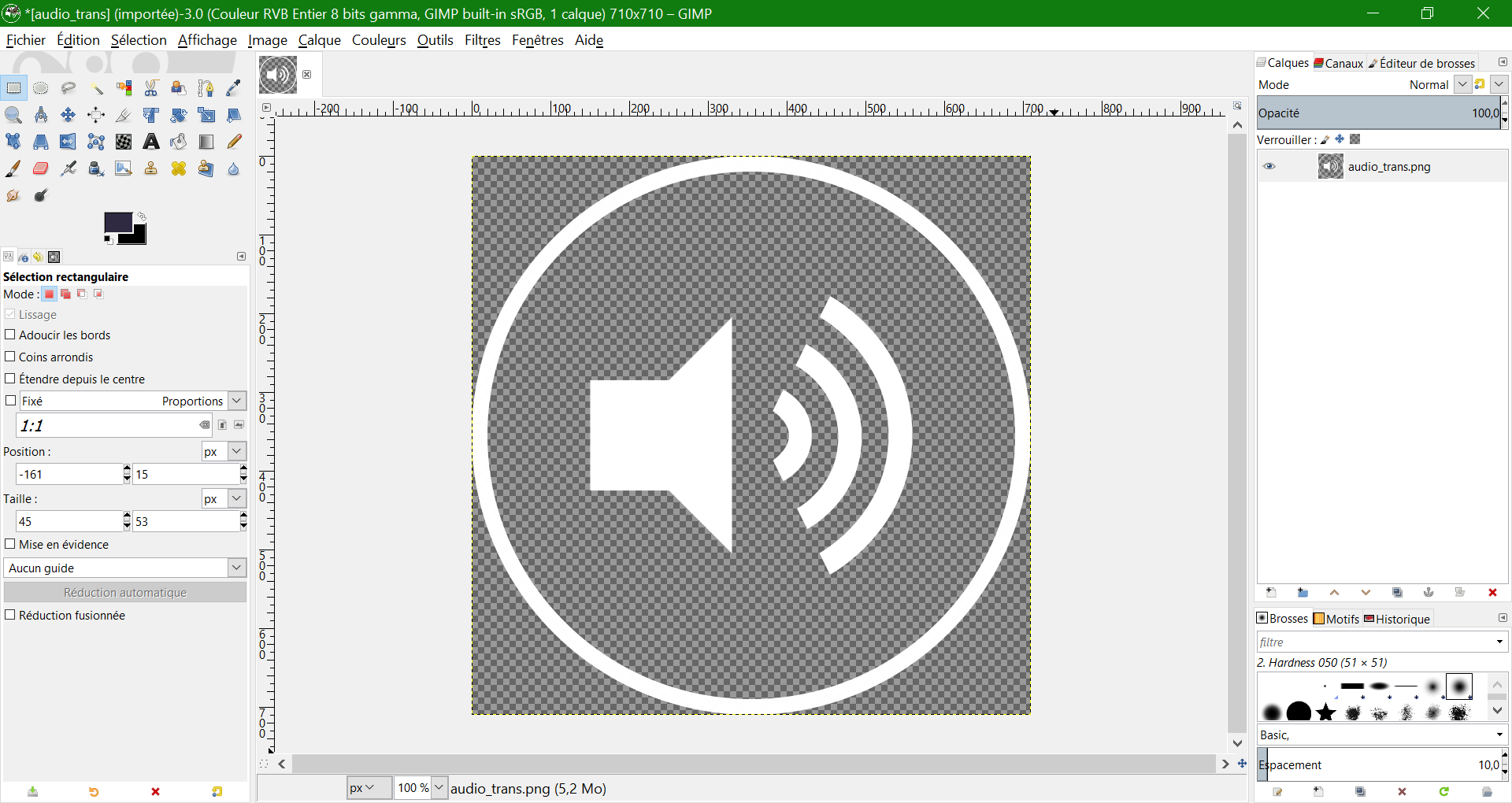
Task: Select the Bucket Fill tool
Action: (179, 142)
